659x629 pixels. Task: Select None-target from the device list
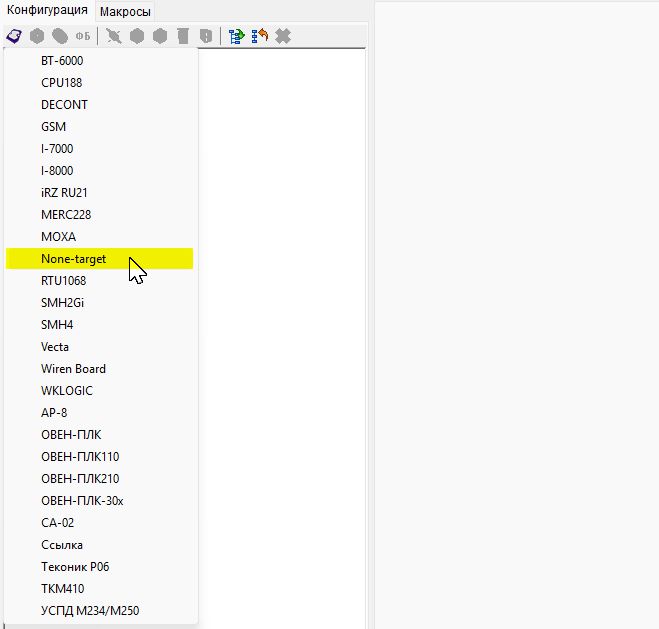coord(73,259)
